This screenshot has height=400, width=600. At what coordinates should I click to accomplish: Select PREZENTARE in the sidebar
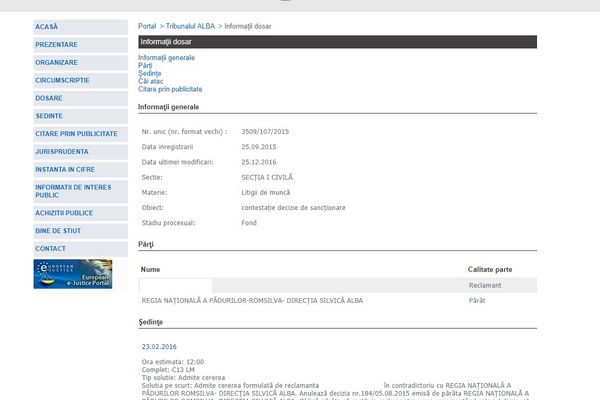pos(57,44)
